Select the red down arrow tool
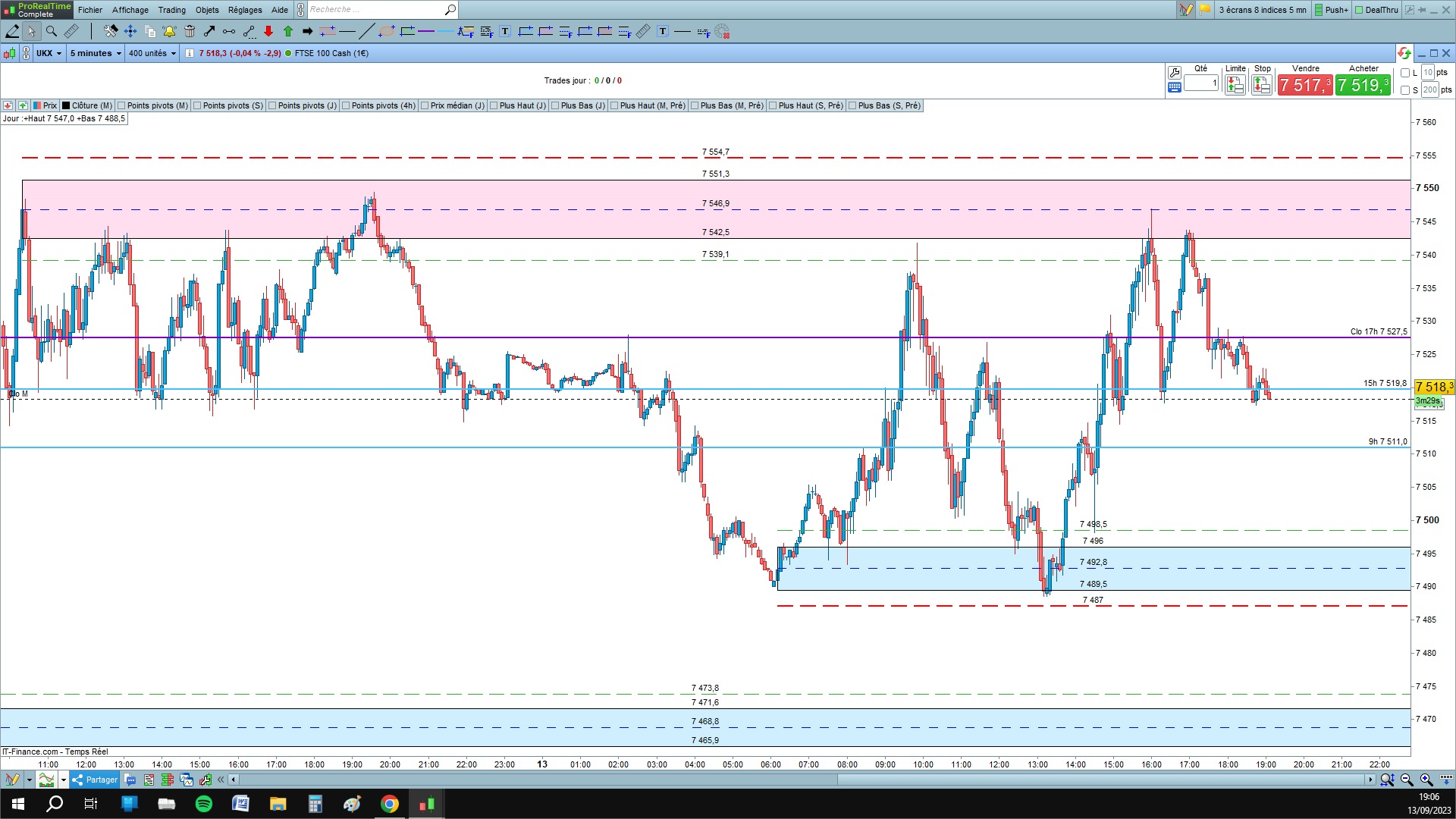 coord(268,31)
